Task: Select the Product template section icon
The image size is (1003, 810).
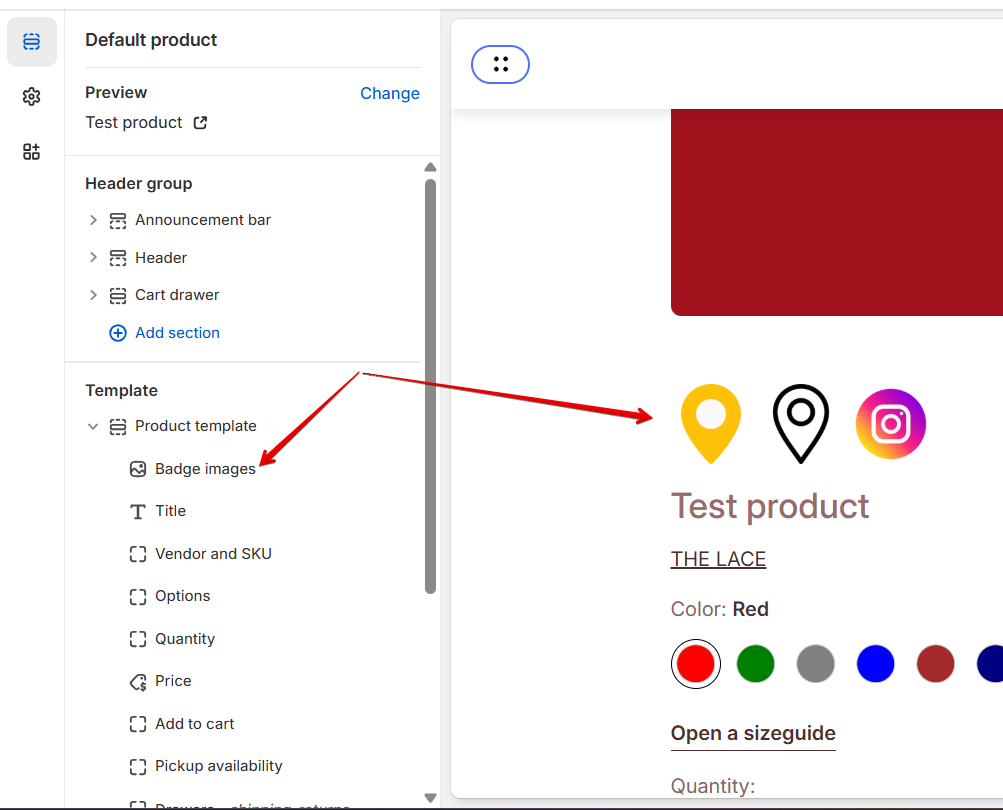Action: click(118, 427)
